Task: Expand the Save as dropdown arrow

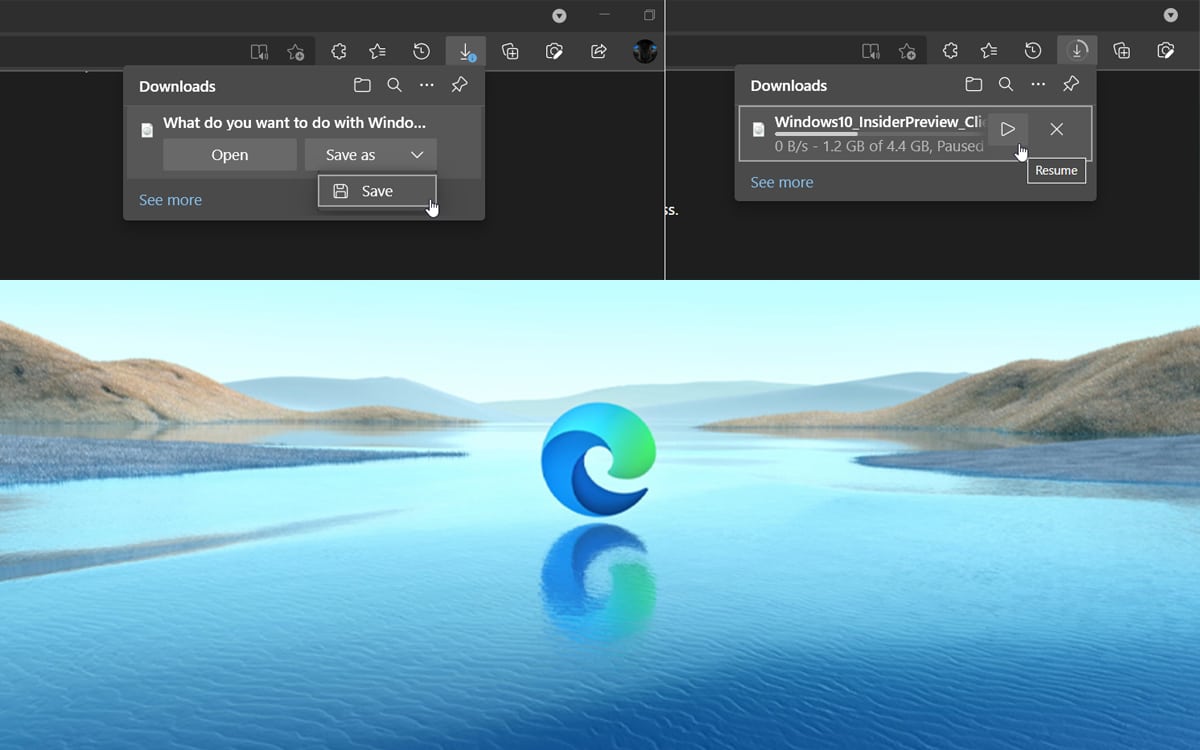Action: [x=417, y=155]
